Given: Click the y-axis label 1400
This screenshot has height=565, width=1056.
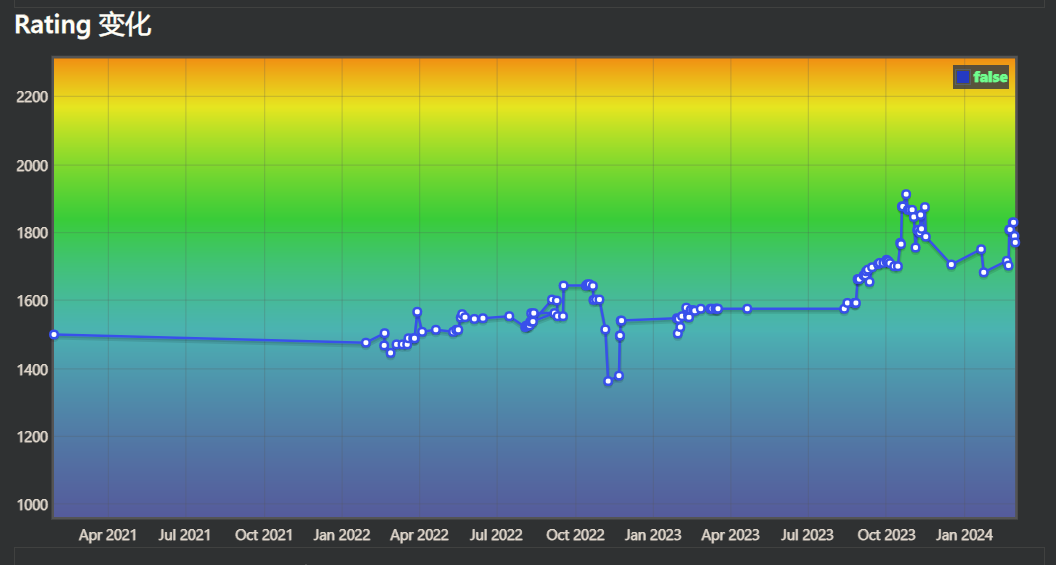Looking at the screenshot, I should [32, 370].
